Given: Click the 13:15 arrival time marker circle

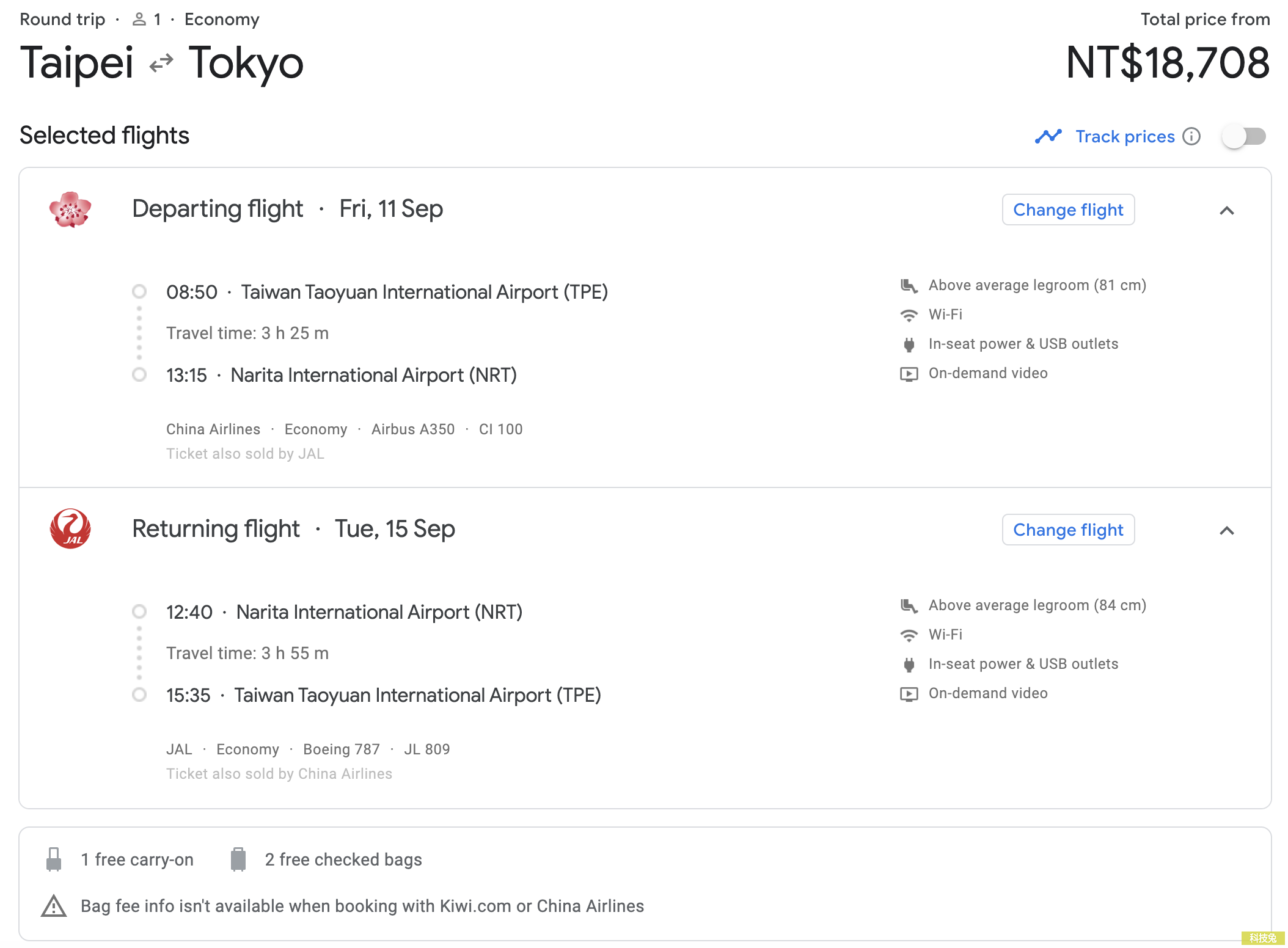Looking at the screenshot, I should pos(139,374).
